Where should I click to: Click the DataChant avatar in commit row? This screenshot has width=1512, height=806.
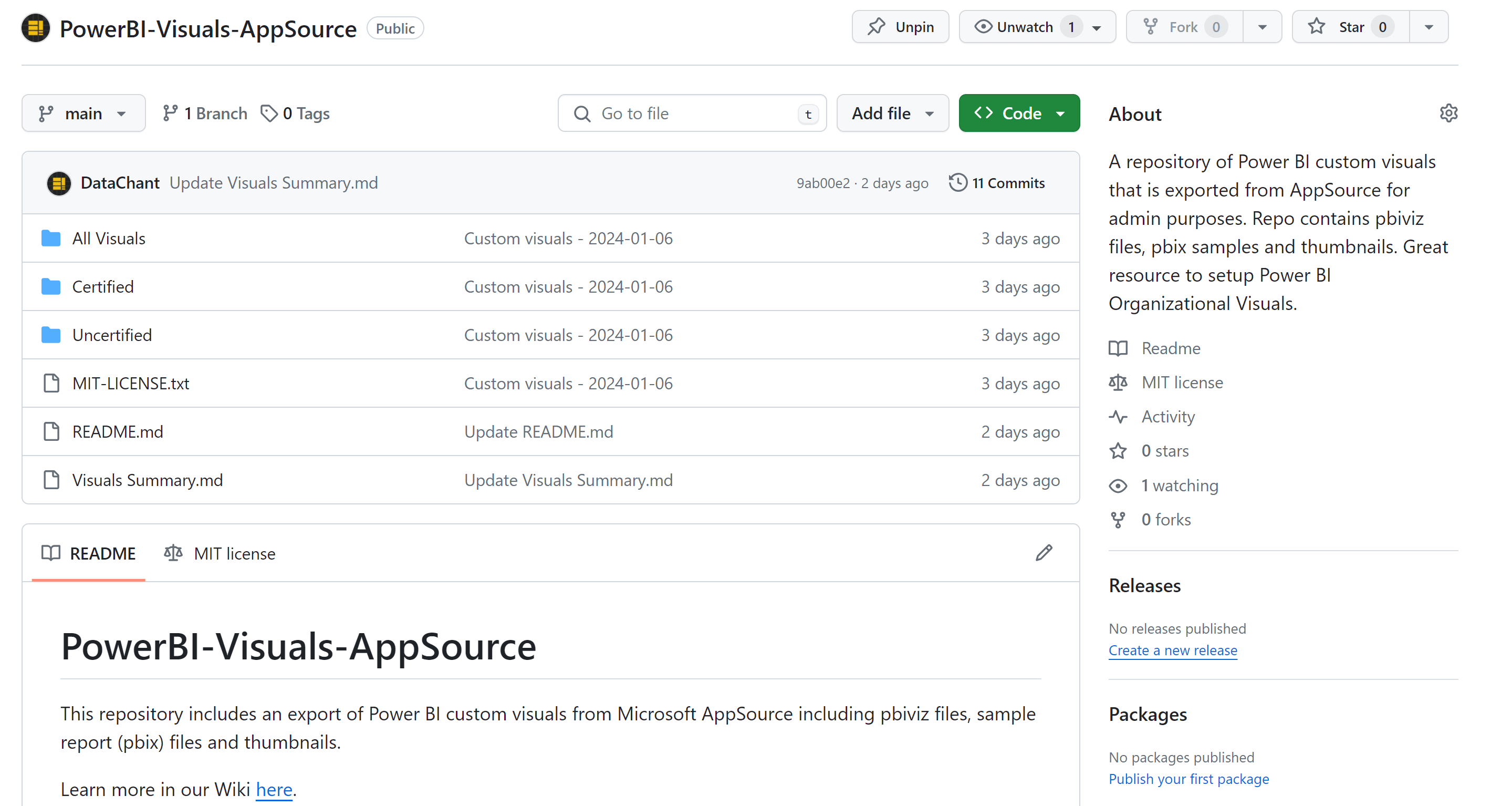(x=59, y=183)
